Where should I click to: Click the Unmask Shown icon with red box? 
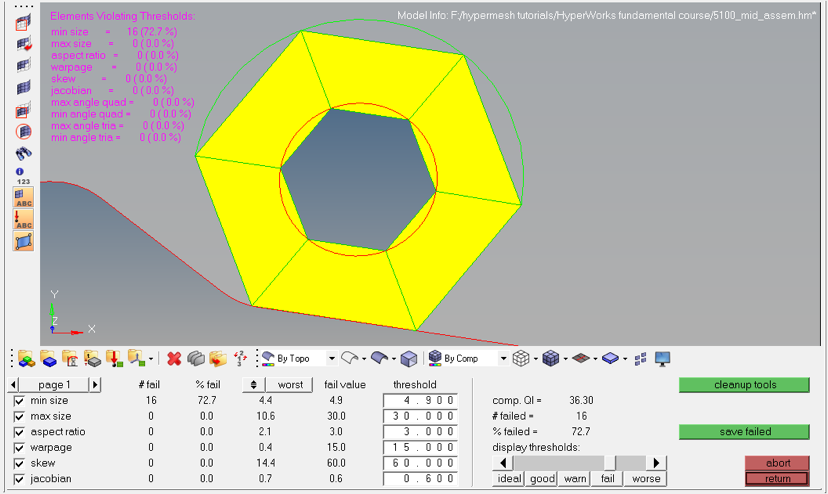[x=23, y=110]
